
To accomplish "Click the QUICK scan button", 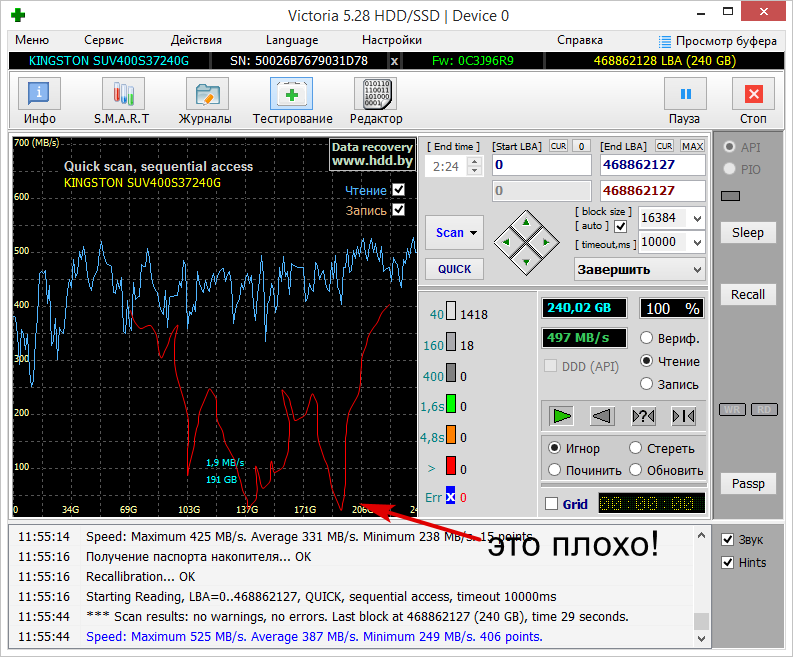I will pyautogui.click(x=454, y=269).
